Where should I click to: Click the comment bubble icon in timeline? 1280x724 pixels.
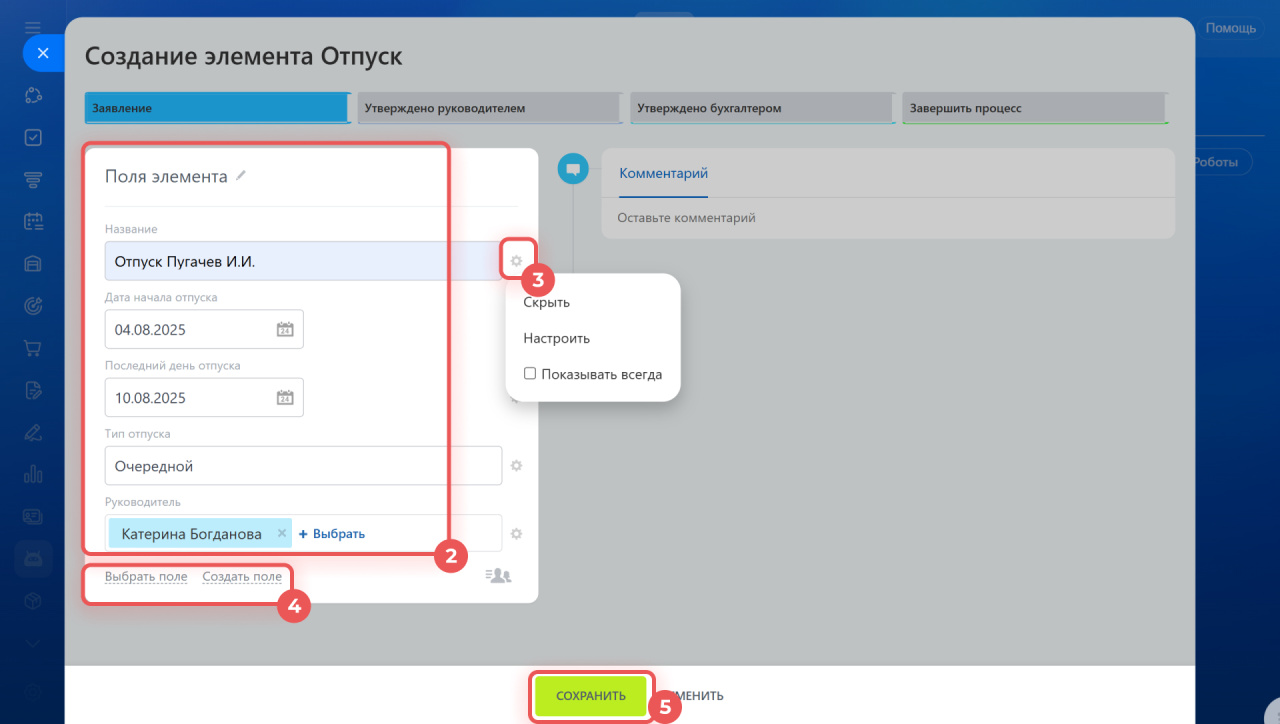tap(573, 170)
